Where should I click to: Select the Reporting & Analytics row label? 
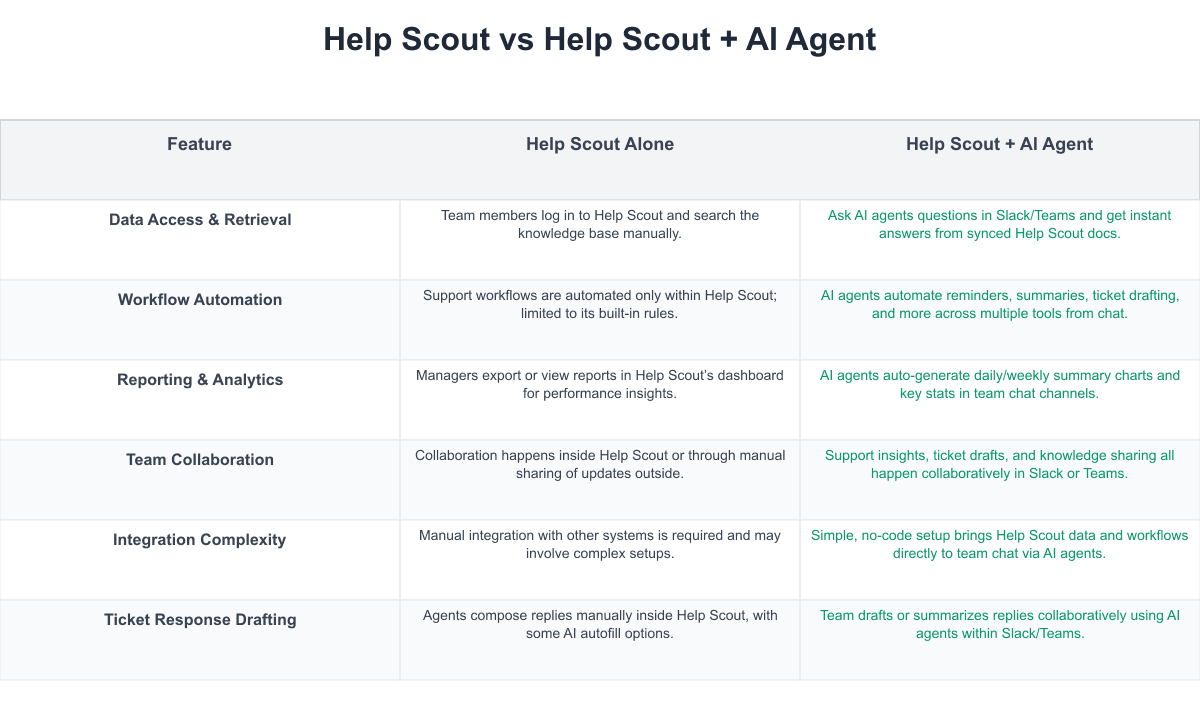200,380
